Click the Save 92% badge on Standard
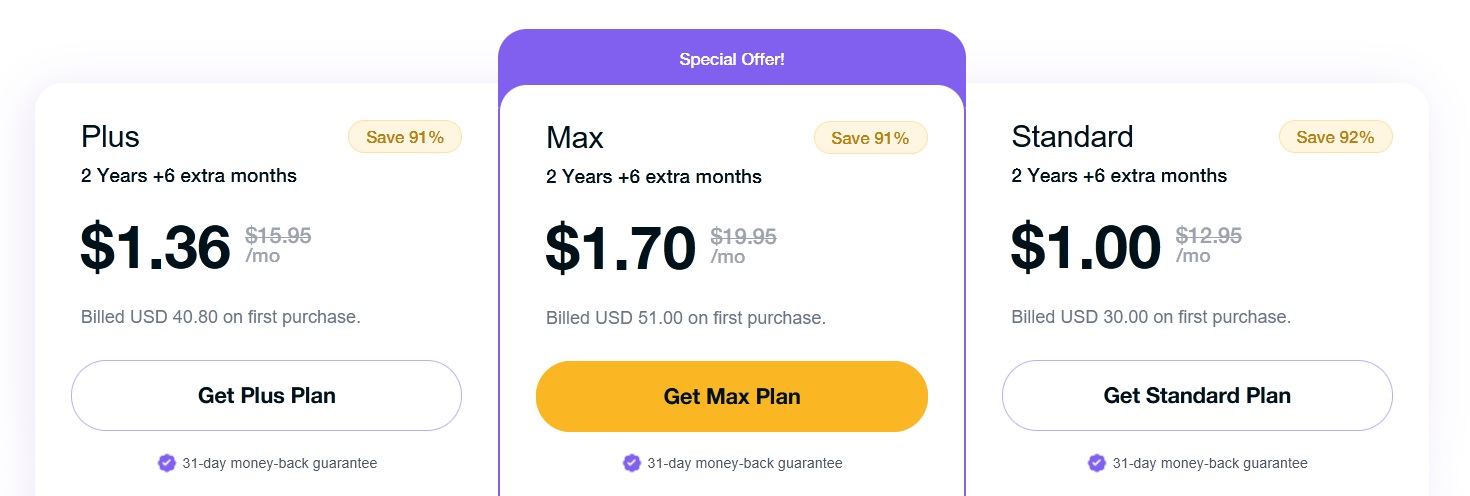Viewport: 1470px width, 496px height. 1335,137
